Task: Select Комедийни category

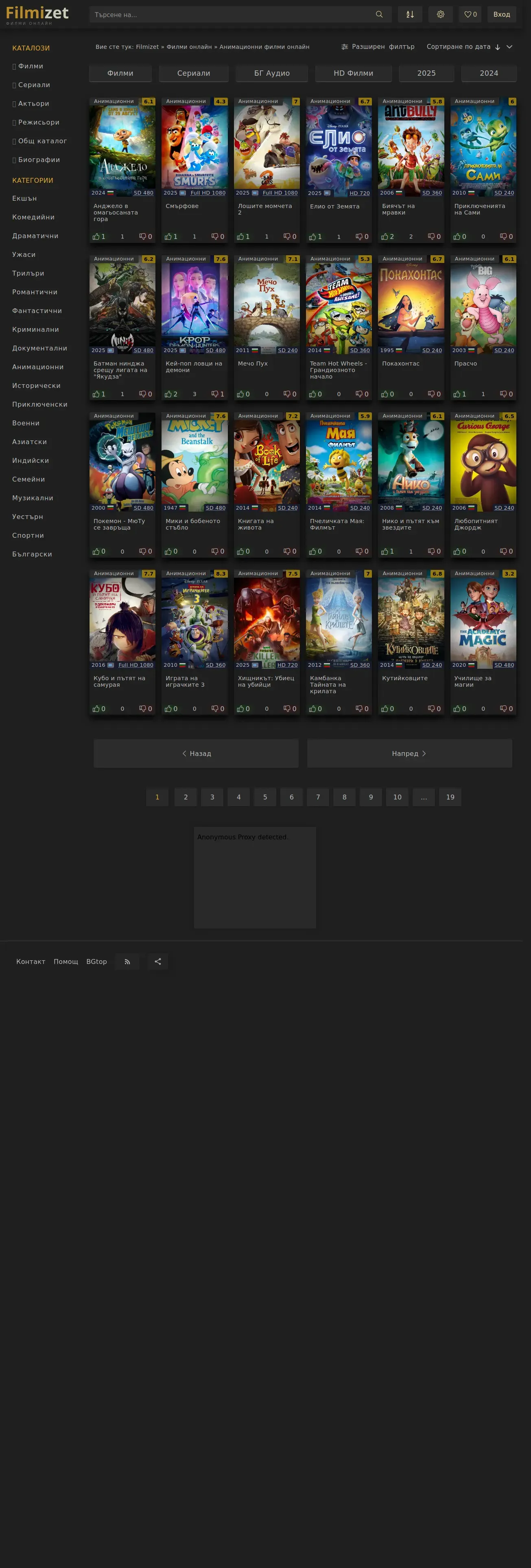Action: 33,217
